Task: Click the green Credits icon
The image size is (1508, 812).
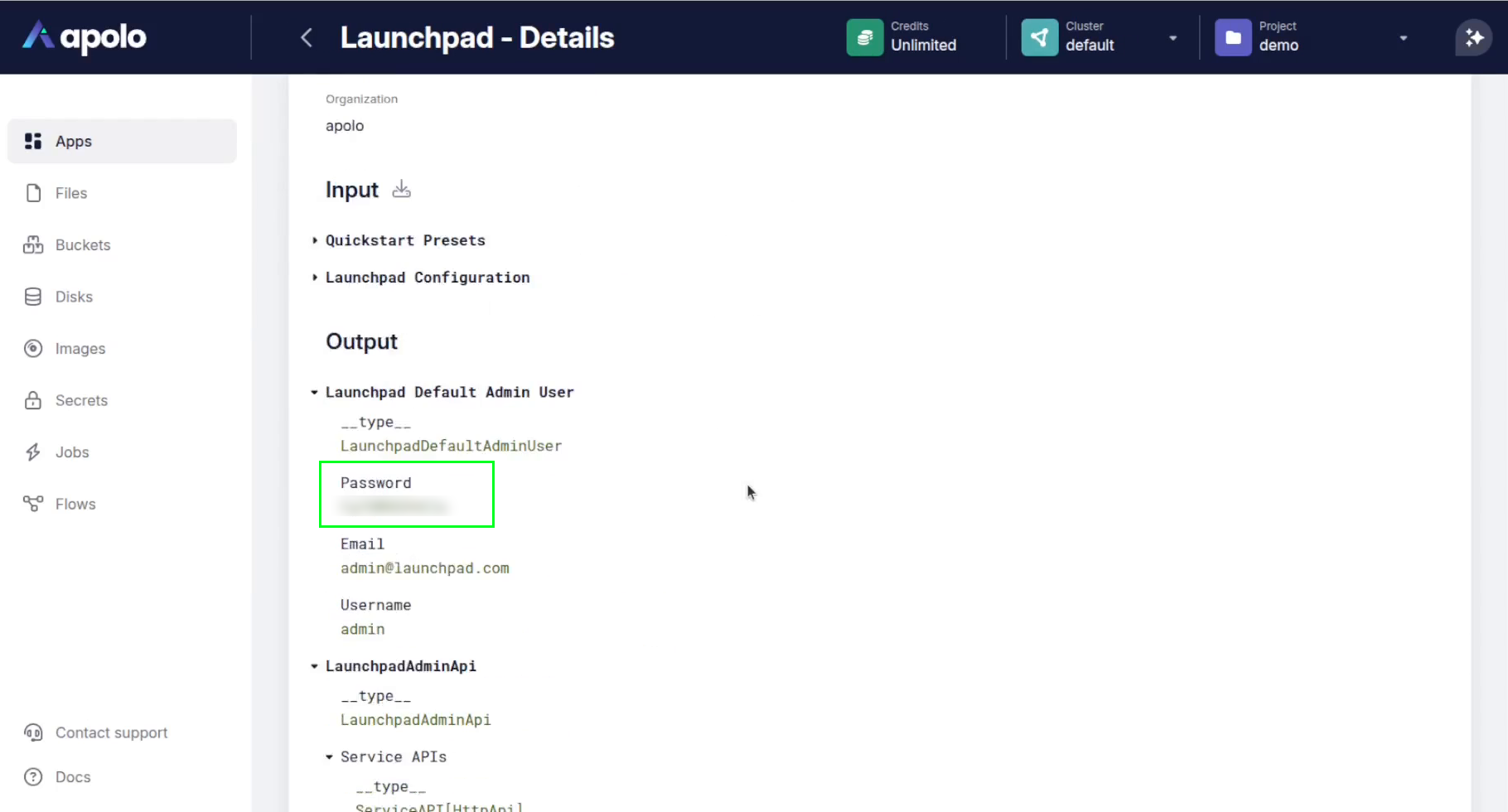Action: point(864,37)
